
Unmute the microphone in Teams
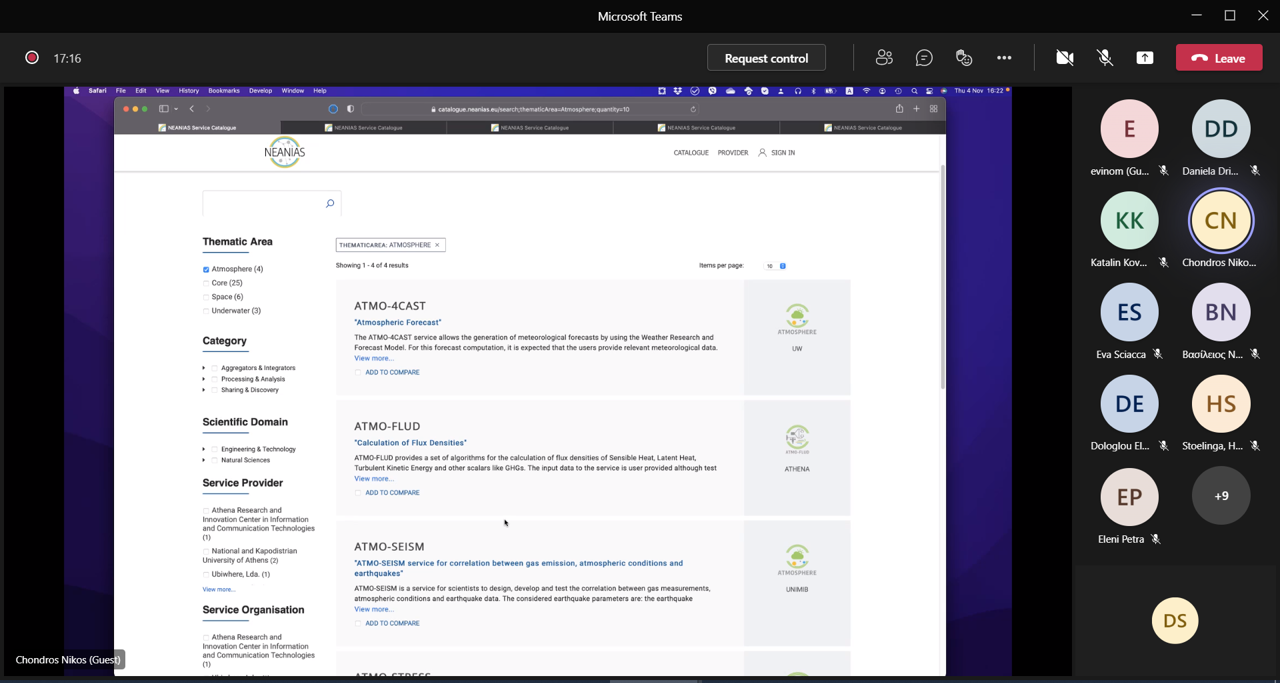point(1105,58)
